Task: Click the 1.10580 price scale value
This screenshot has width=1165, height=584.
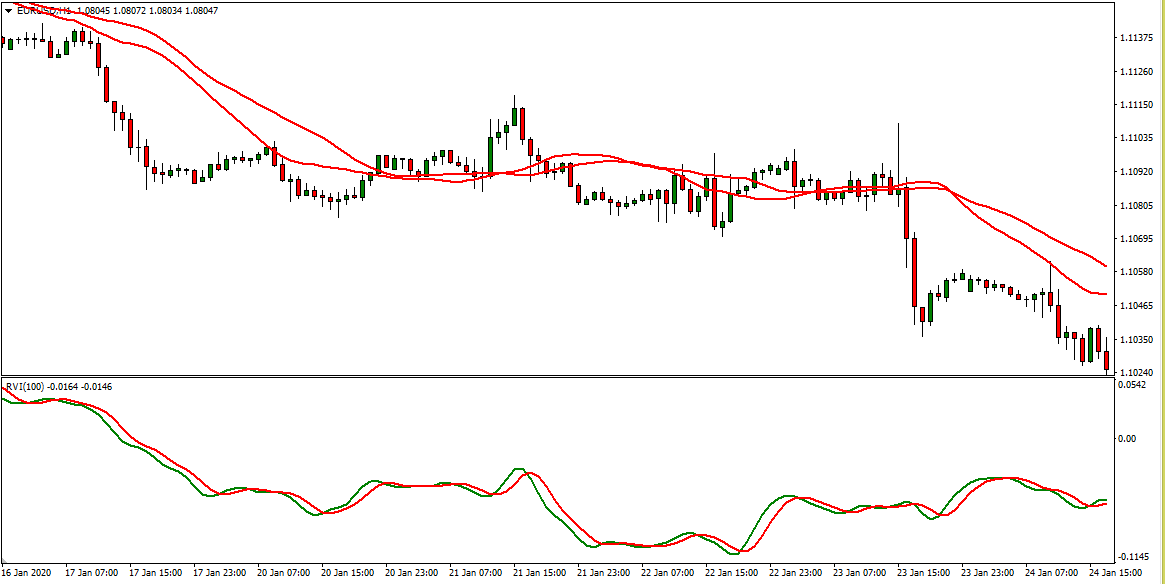Action: (1137, 272)
